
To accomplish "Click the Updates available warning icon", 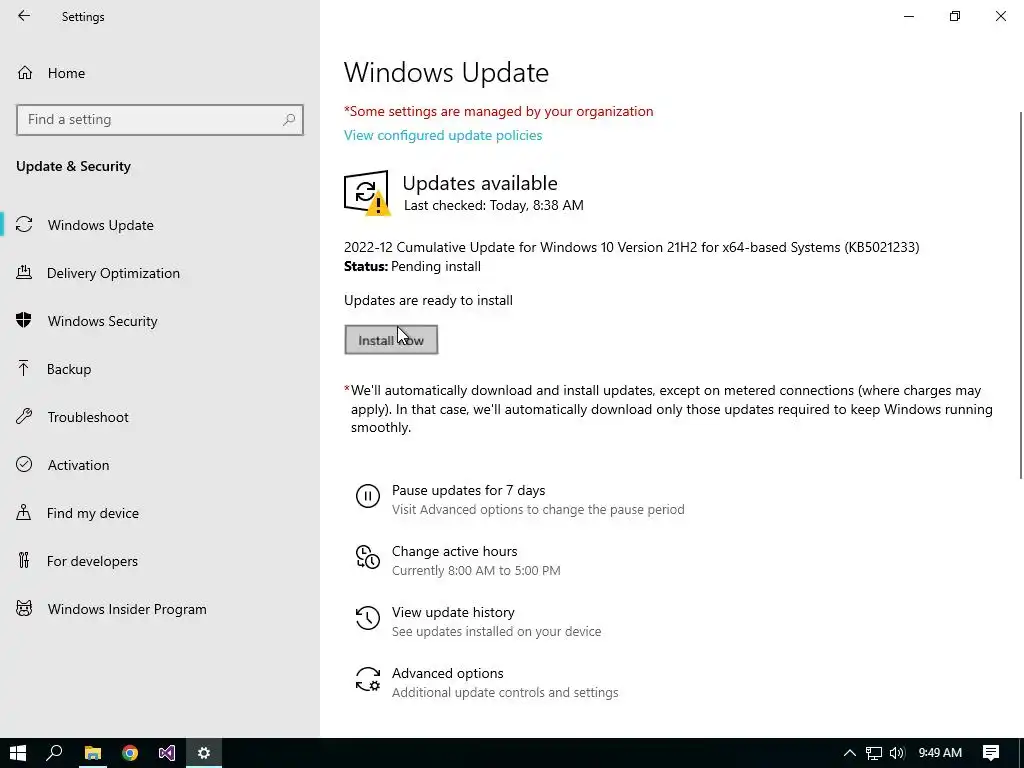I will 367,193.
